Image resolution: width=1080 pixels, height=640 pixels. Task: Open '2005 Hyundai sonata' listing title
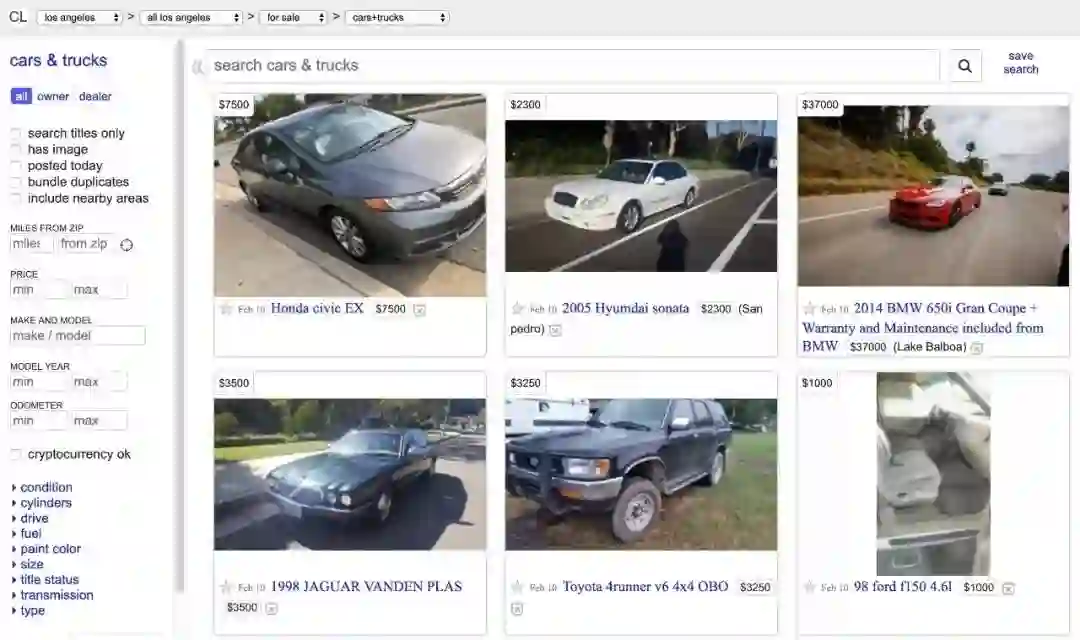click(x=625, y=309)
